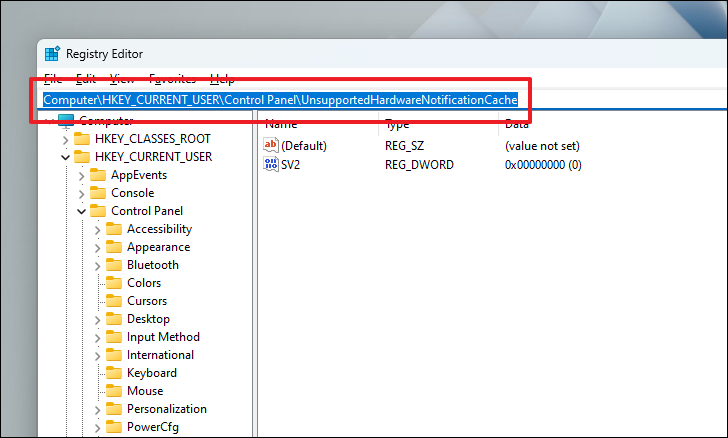Open the File menu
This screenshot has width=728, height=438.
tap(53, 79)
